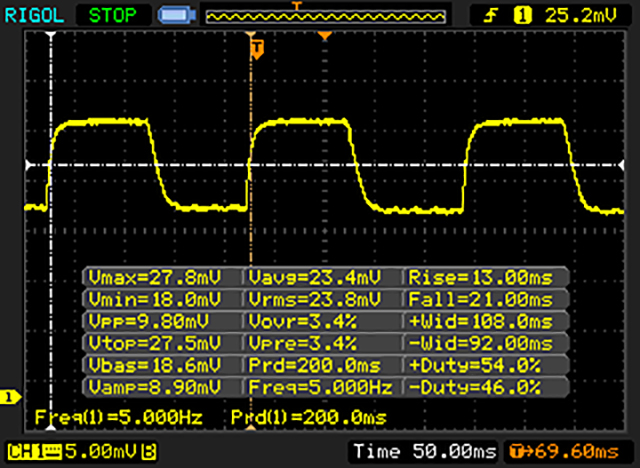The height and width of the screenshot is (468, 640).
Task: Click the Vbas=18.6mV measurement
Action: pyautogui.click(x=155, y=365)
